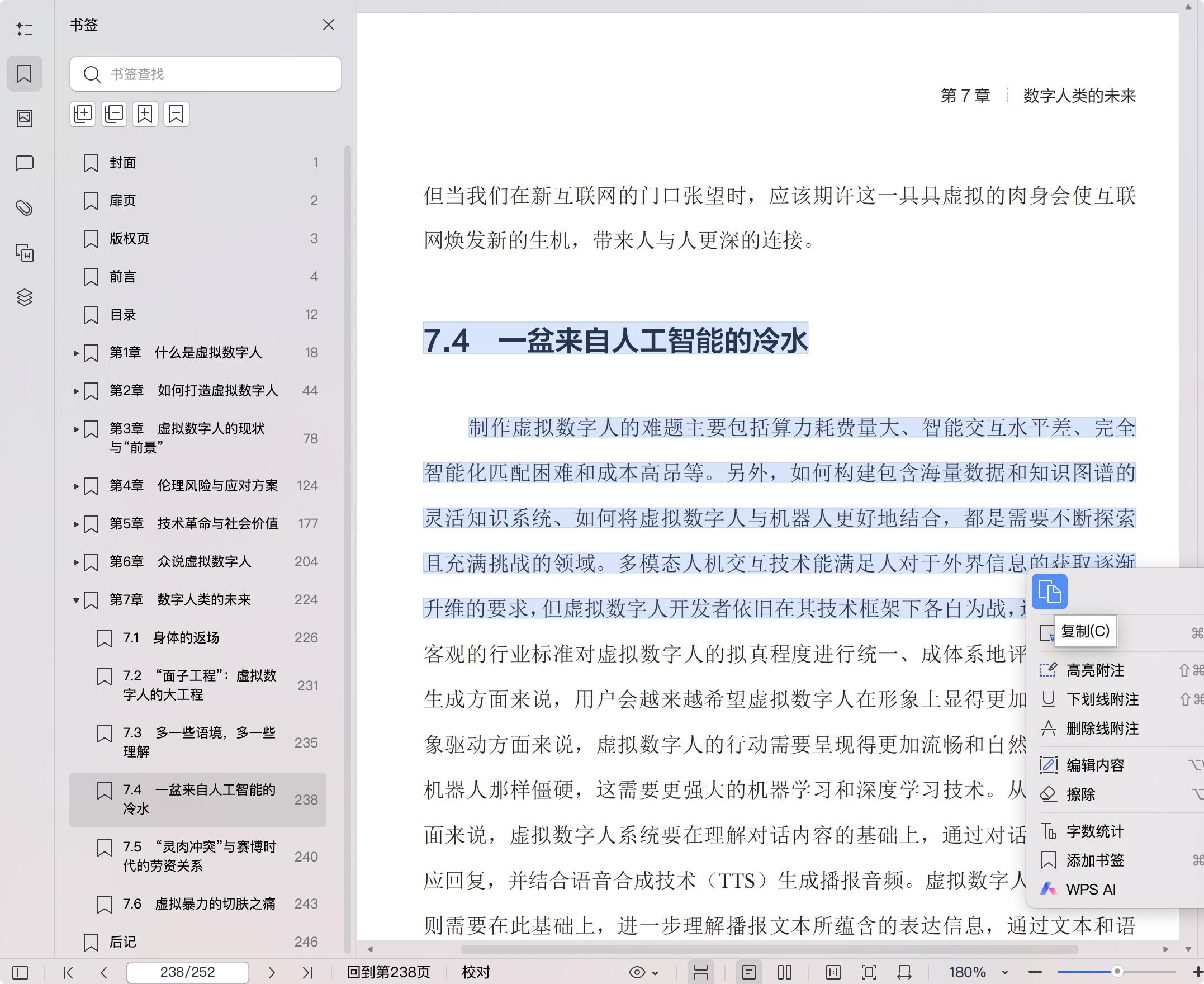Open bookmark 7.3 多一些语境

[x=198, y=742]
